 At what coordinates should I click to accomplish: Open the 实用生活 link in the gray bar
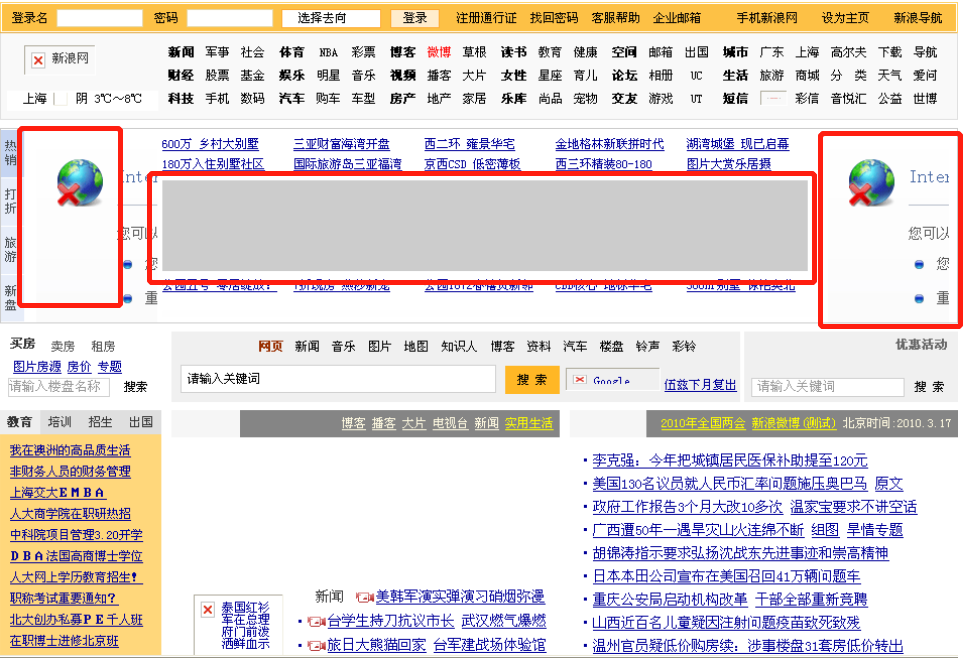coord(529,424)
